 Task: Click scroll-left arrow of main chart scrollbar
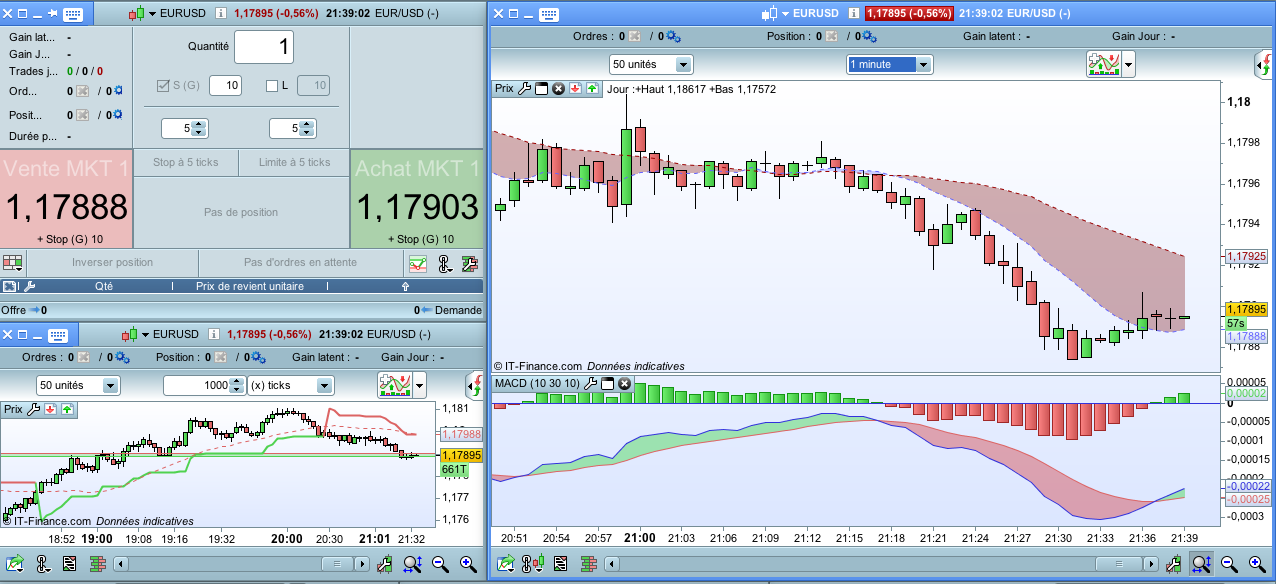[x=610, y=565]
